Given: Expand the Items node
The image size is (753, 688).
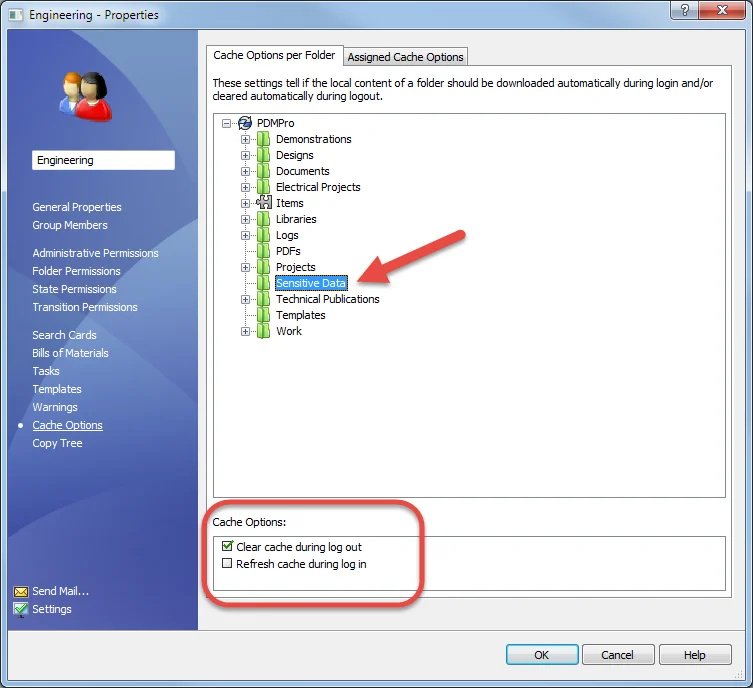Looking at the screenshot, I should (245, 204).
